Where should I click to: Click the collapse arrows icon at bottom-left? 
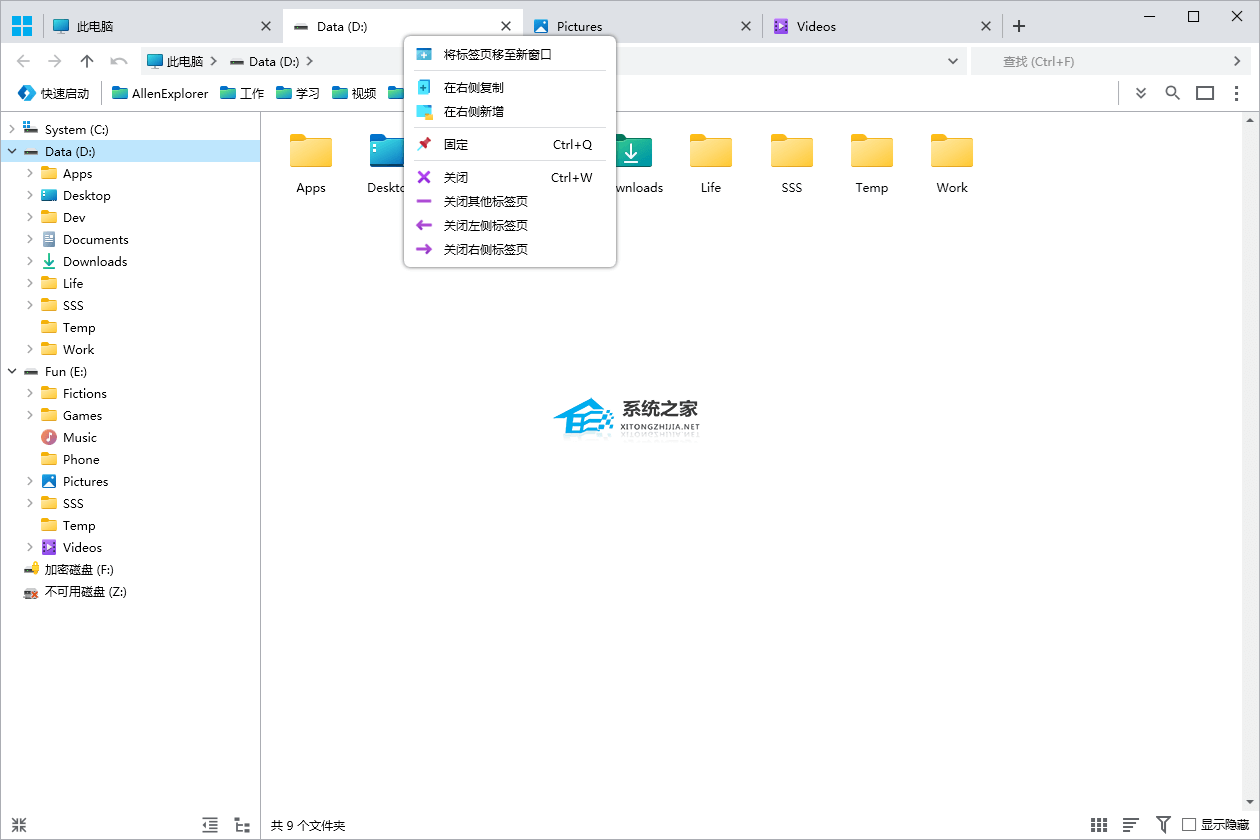[x=19, y=825]
